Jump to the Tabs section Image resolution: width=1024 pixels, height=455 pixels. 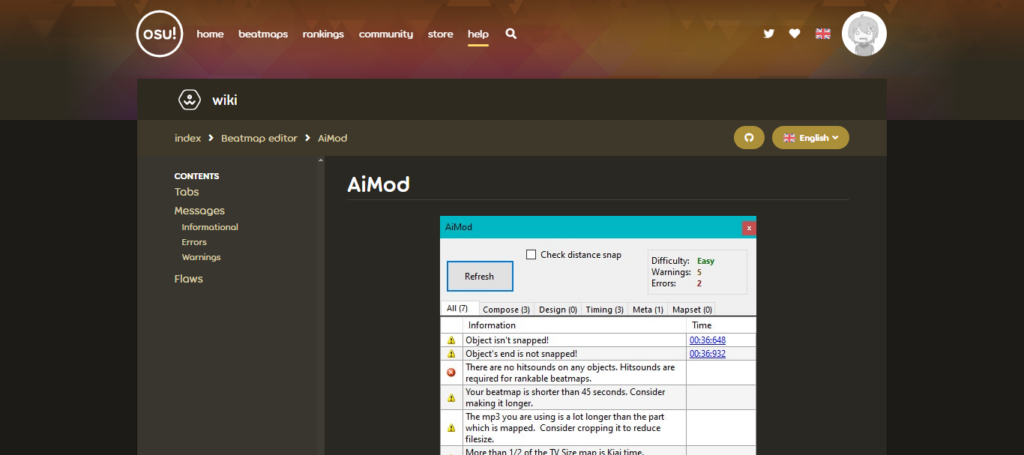(186, 192)
